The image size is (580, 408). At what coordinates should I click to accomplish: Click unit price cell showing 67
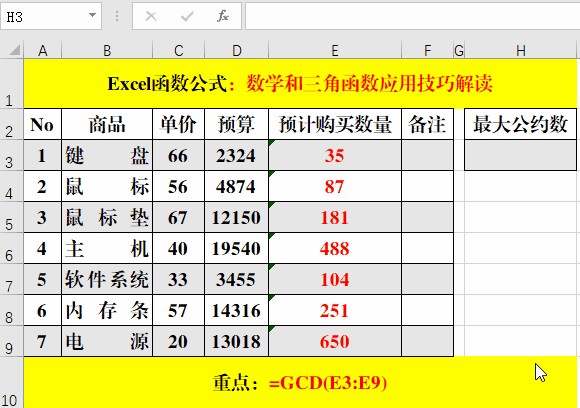point(178,218)
